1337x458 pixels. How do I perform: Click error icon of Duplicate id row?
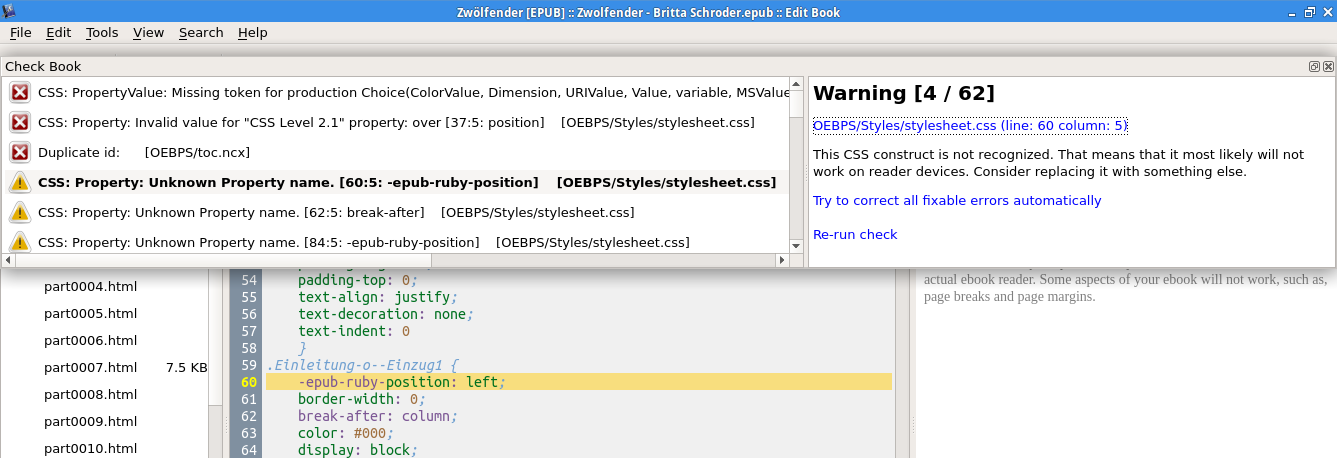pyautogui.click(x=20, y=153)
